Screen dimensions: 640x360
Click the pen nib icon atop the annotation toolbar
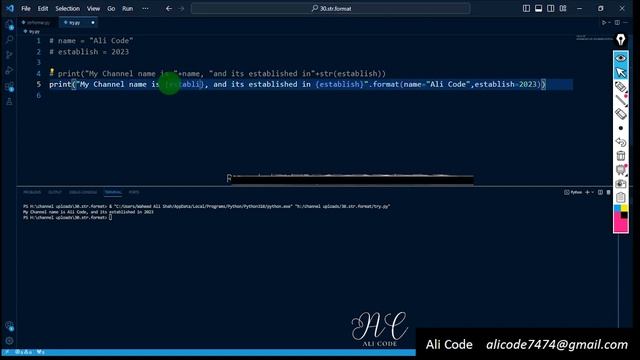click(x=621, y=40)
